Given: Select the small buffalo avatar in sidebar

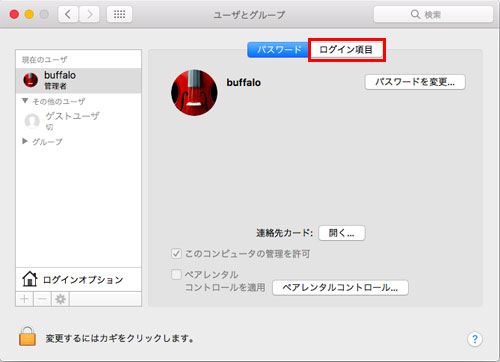Looking at the screenshot, I should pyautogui.click(x=30, y=80).
